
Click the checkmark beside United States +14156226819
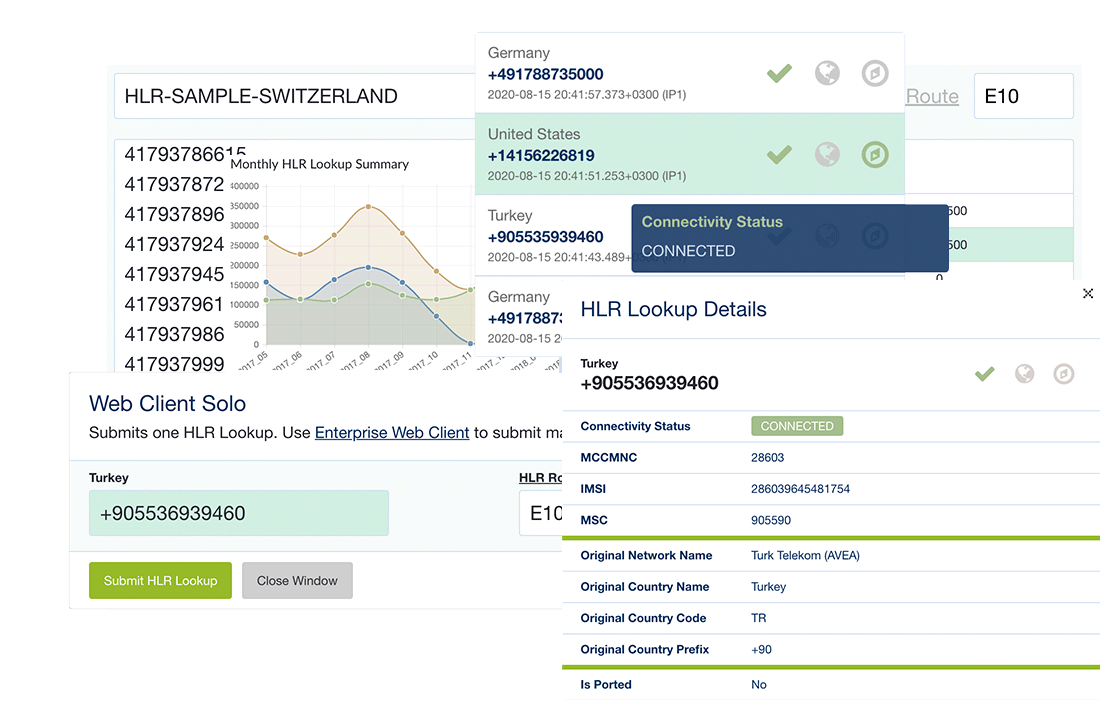[779, 155]
